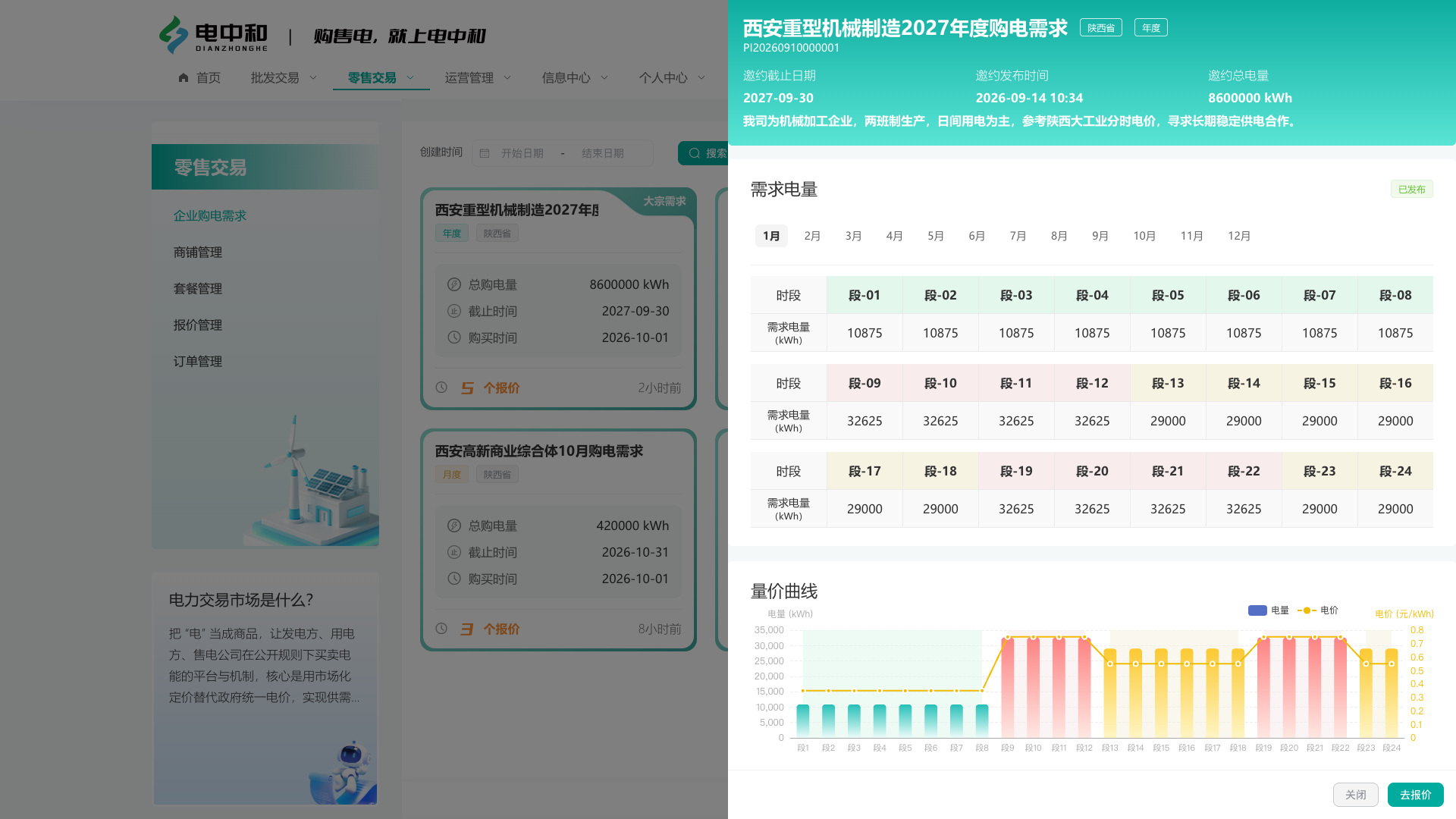Screen dimensions: 1456x819
Task: Select the 1月 month tab
Action: (771, 236)
